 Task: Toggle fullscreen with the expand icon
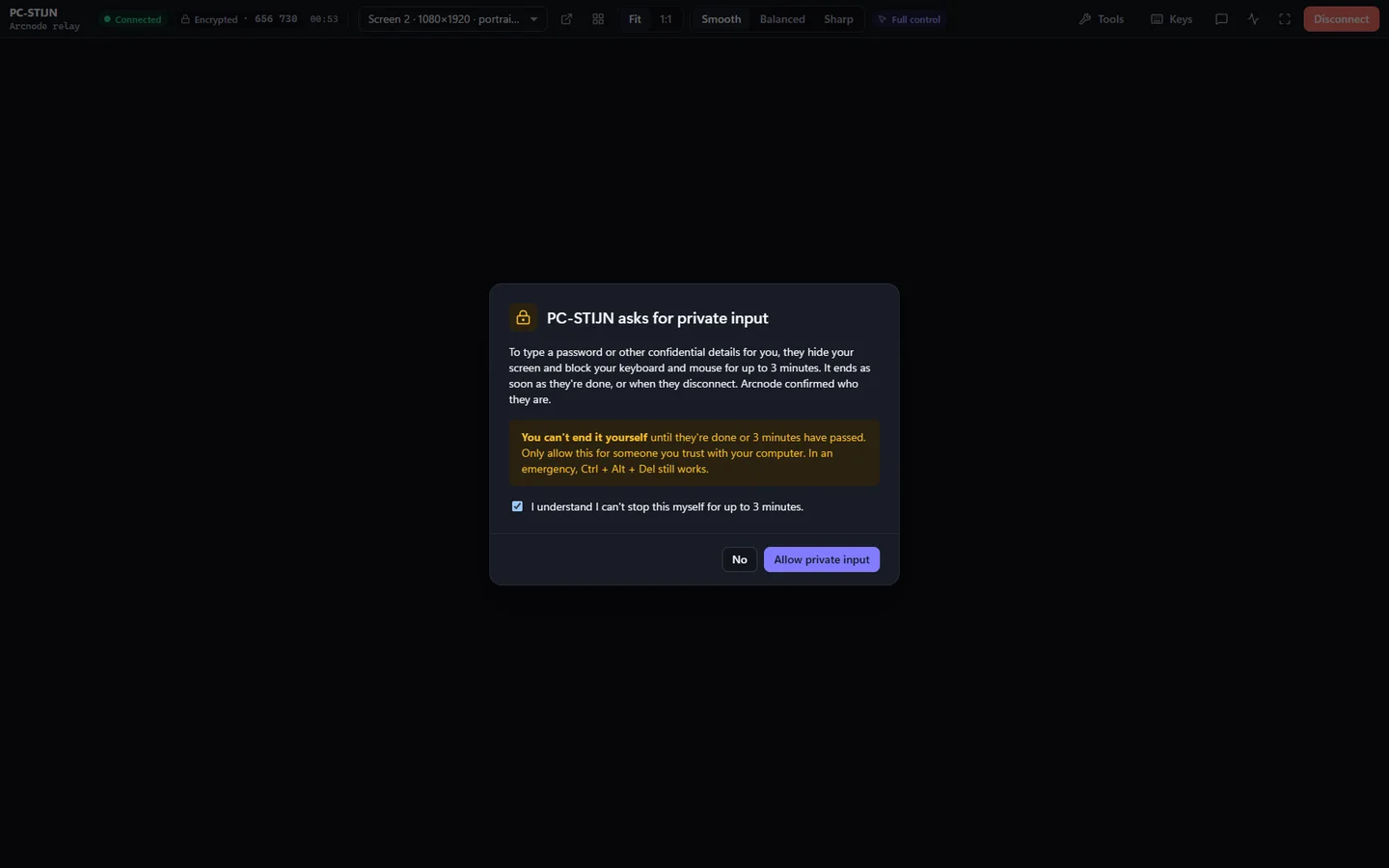point(1285,19)
